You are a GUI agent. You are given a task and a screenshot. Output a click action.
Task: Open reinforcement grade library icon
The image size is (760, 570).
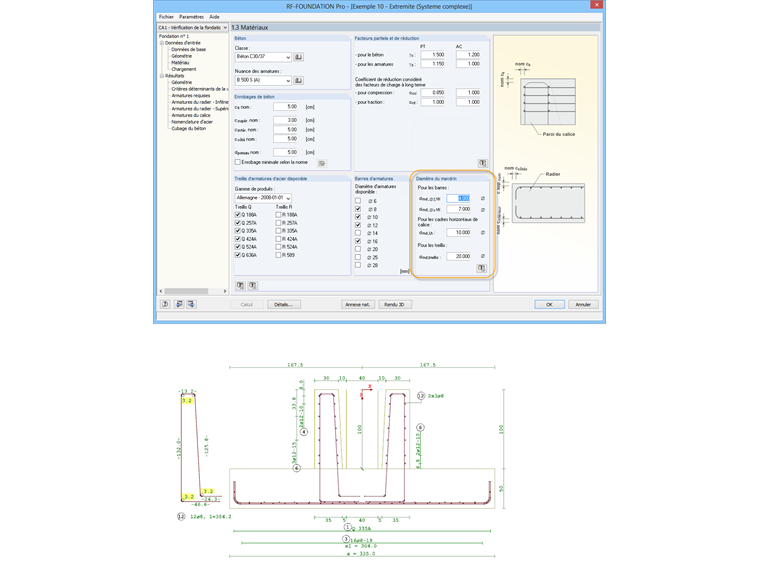click(x=299, y=80)
